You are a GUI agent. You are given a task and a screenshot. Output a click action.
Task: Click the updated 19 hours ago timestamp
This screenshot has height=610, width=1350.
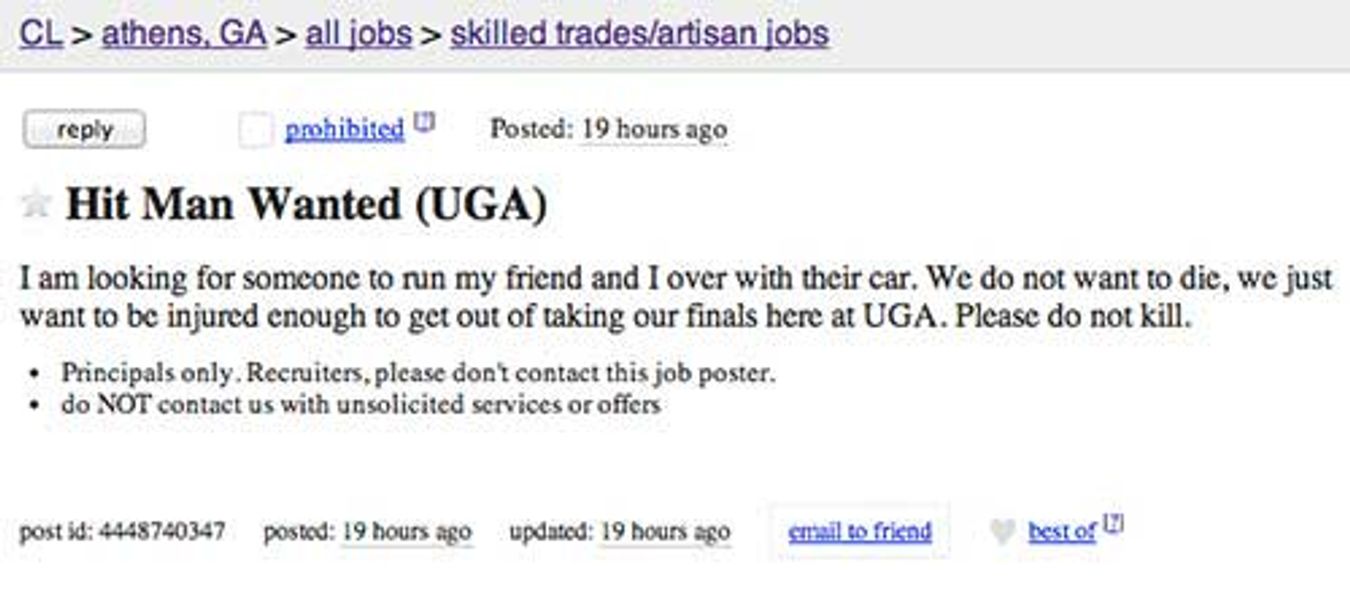tap(664, 532)
